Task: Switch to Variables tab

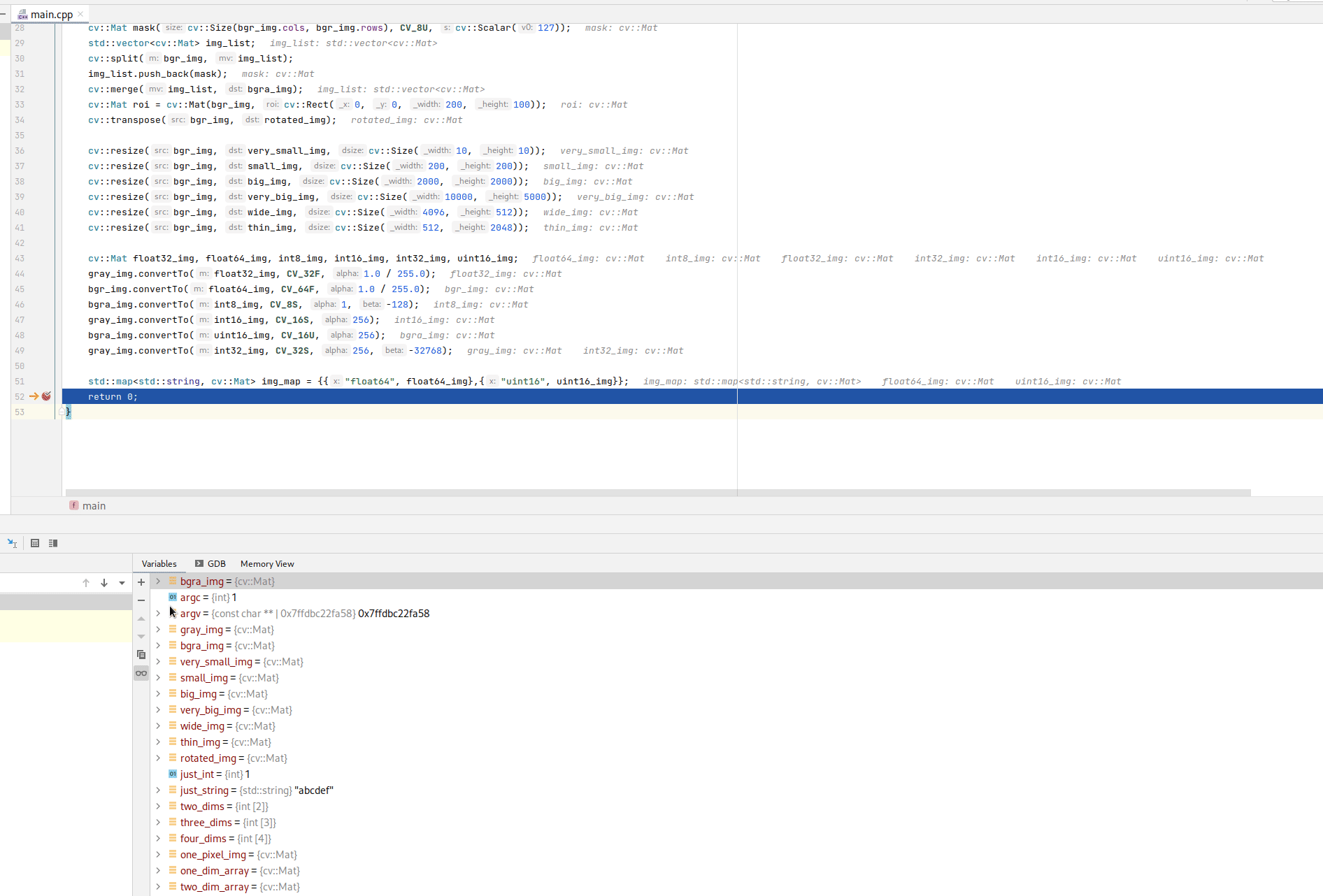Action: pos(159,563)
